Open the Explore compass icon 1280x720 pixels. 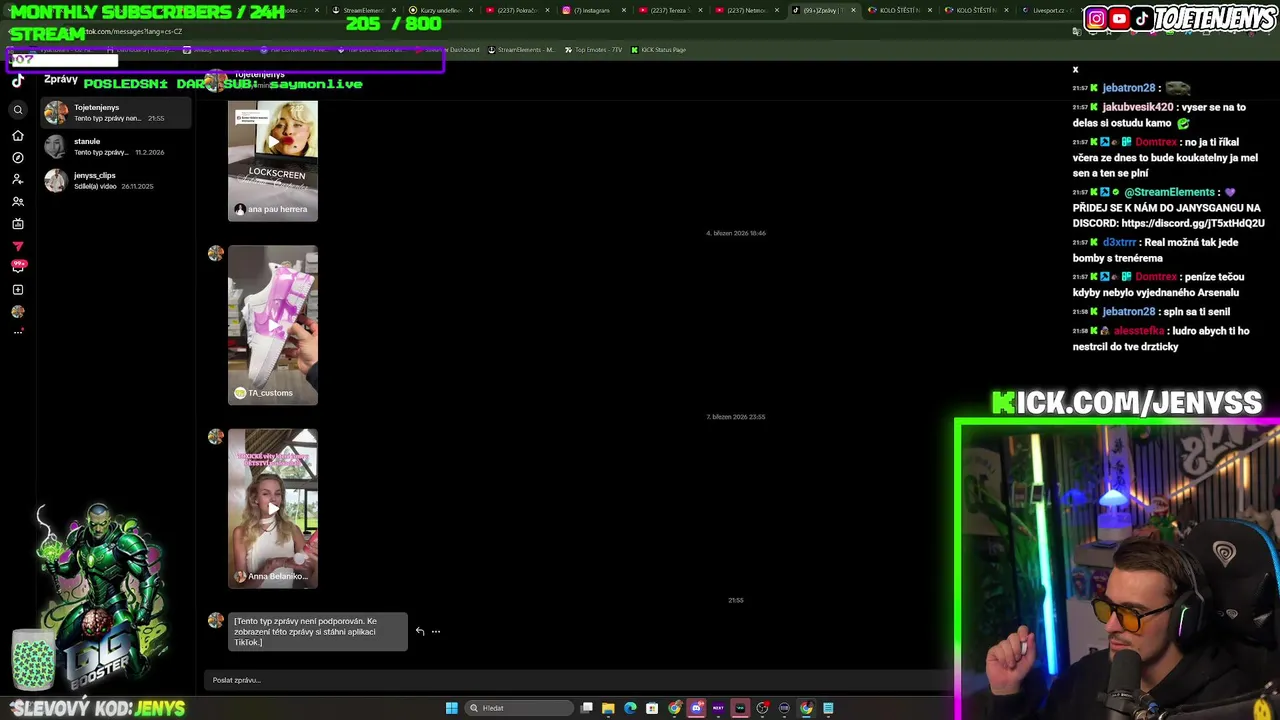[18, 157]
